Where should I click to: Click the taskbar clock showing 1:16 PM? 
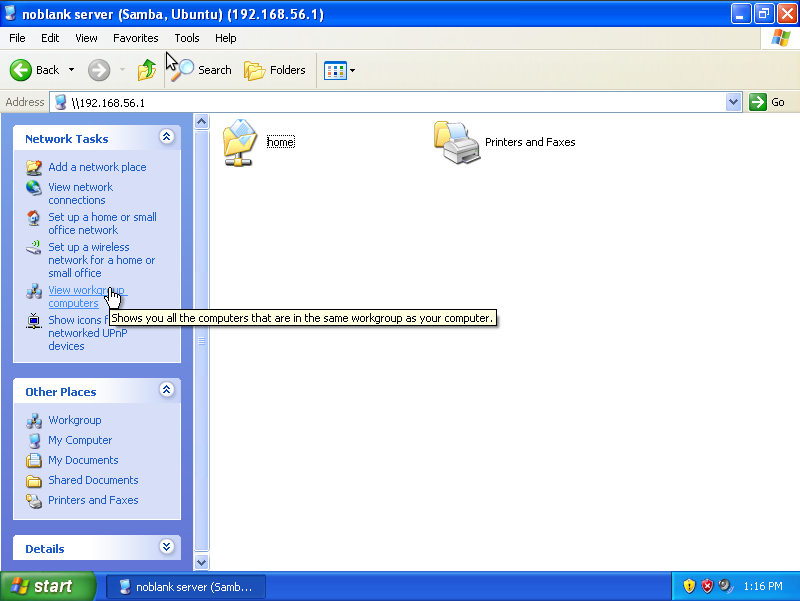tap(763, 586)
